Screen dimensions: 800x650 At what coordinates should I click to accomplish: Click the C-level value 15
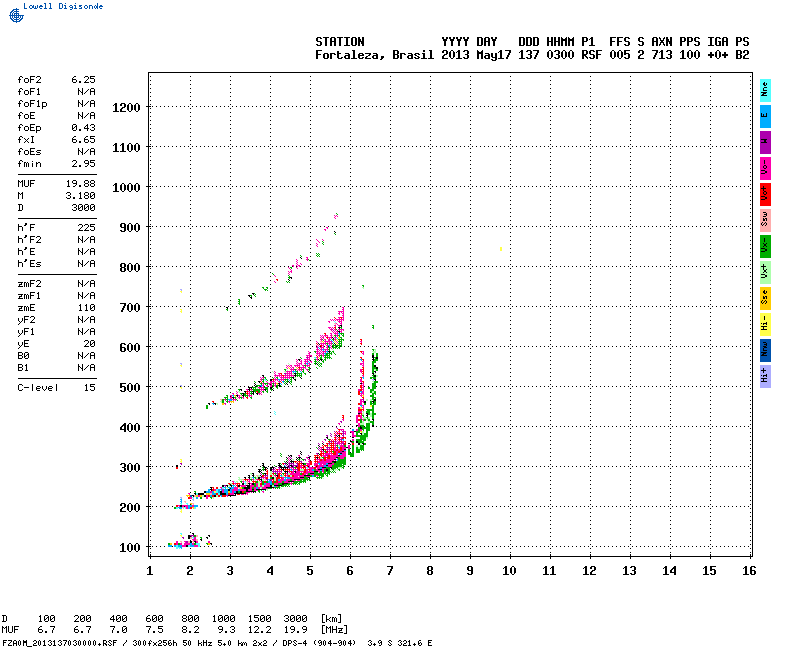click(x=89, y=388)
